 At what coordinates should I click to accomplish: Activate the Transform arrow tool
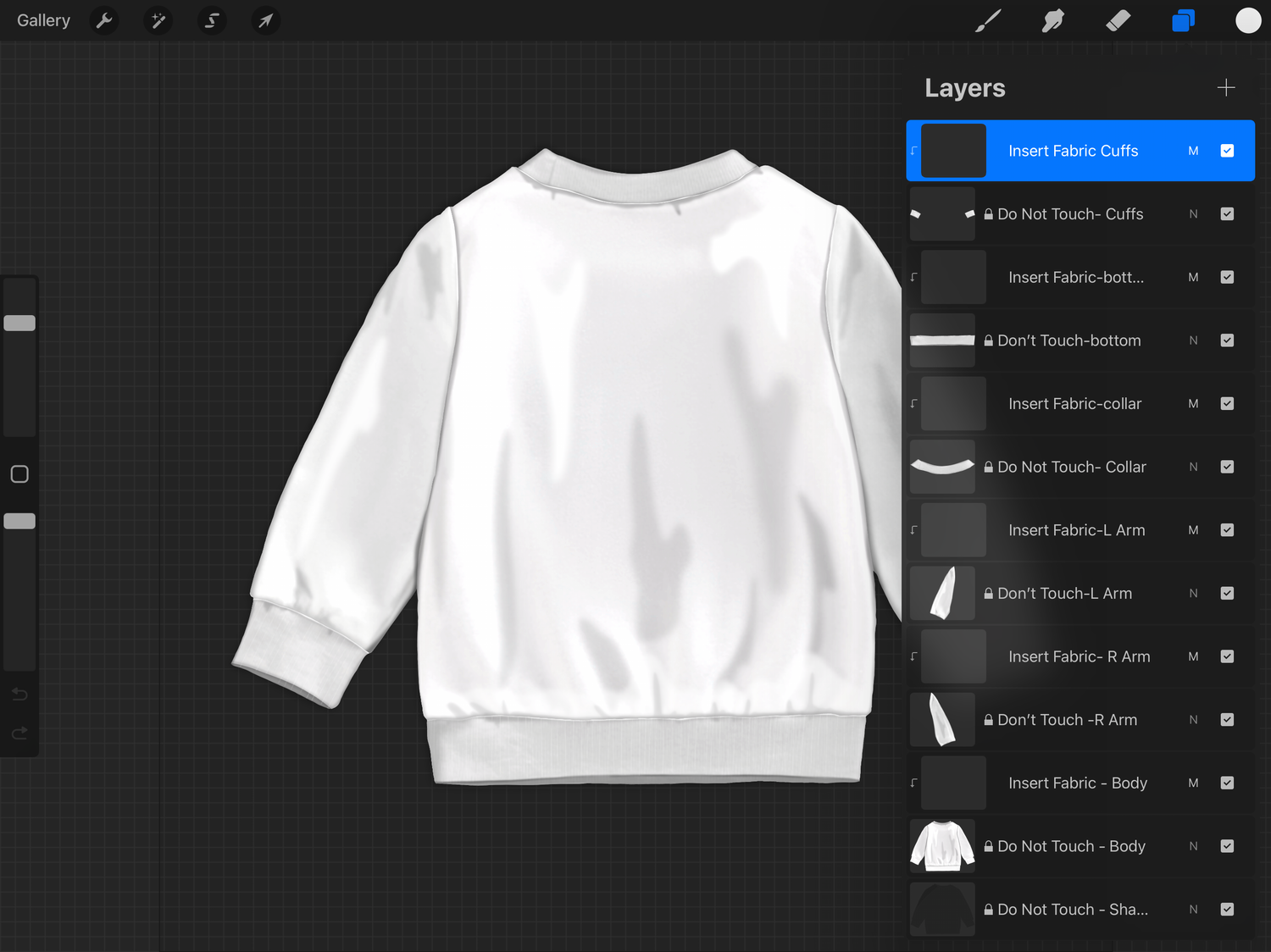point(265,20)
